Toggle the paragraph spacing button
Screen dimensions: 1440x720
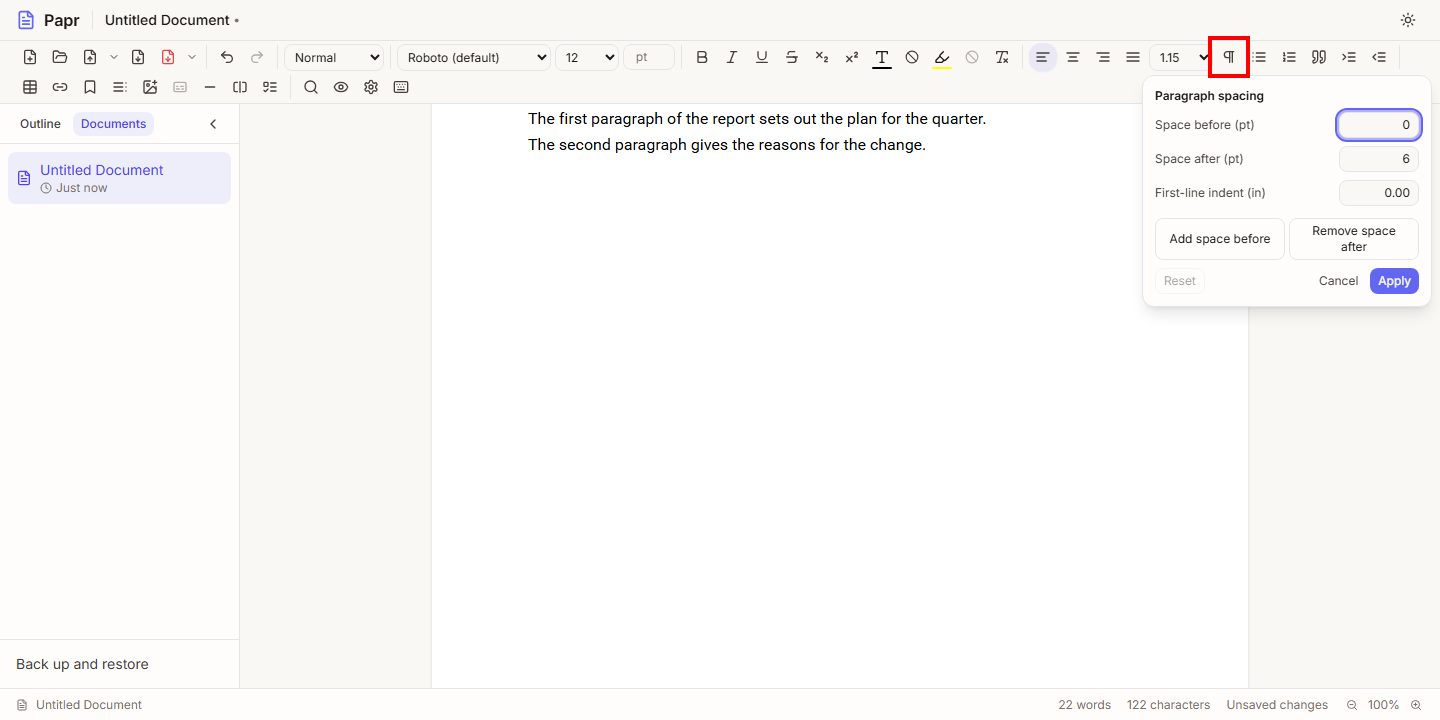[1229, 57]
